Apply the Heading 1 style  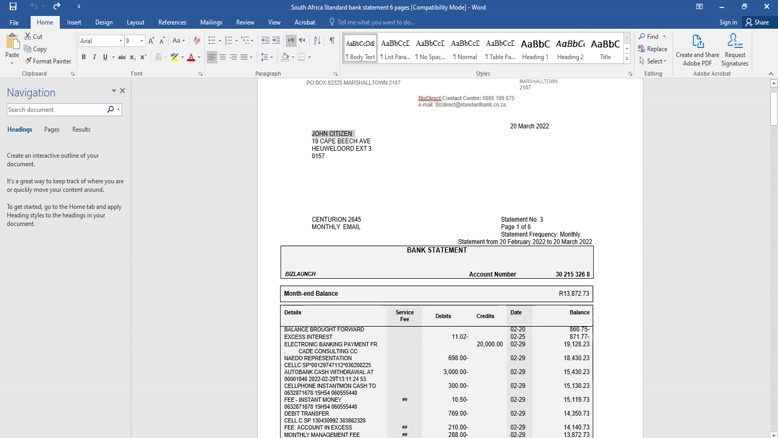point(535,48)
